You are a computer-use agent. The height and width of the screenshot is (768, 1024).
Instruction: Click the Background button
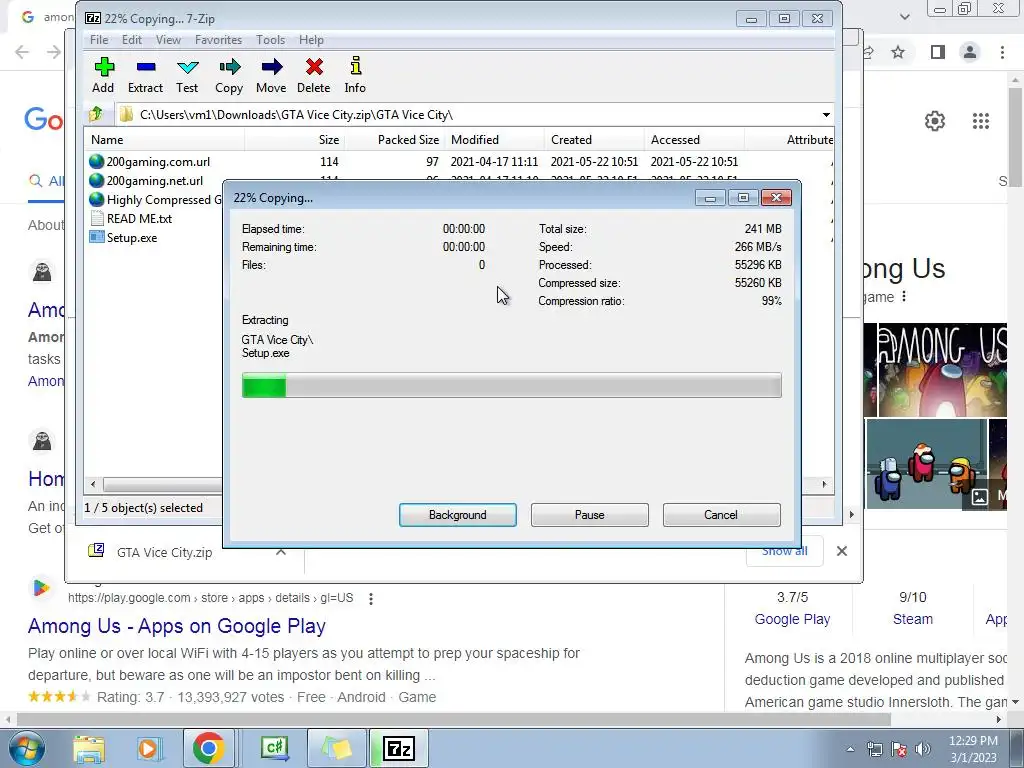click(458, 515)
